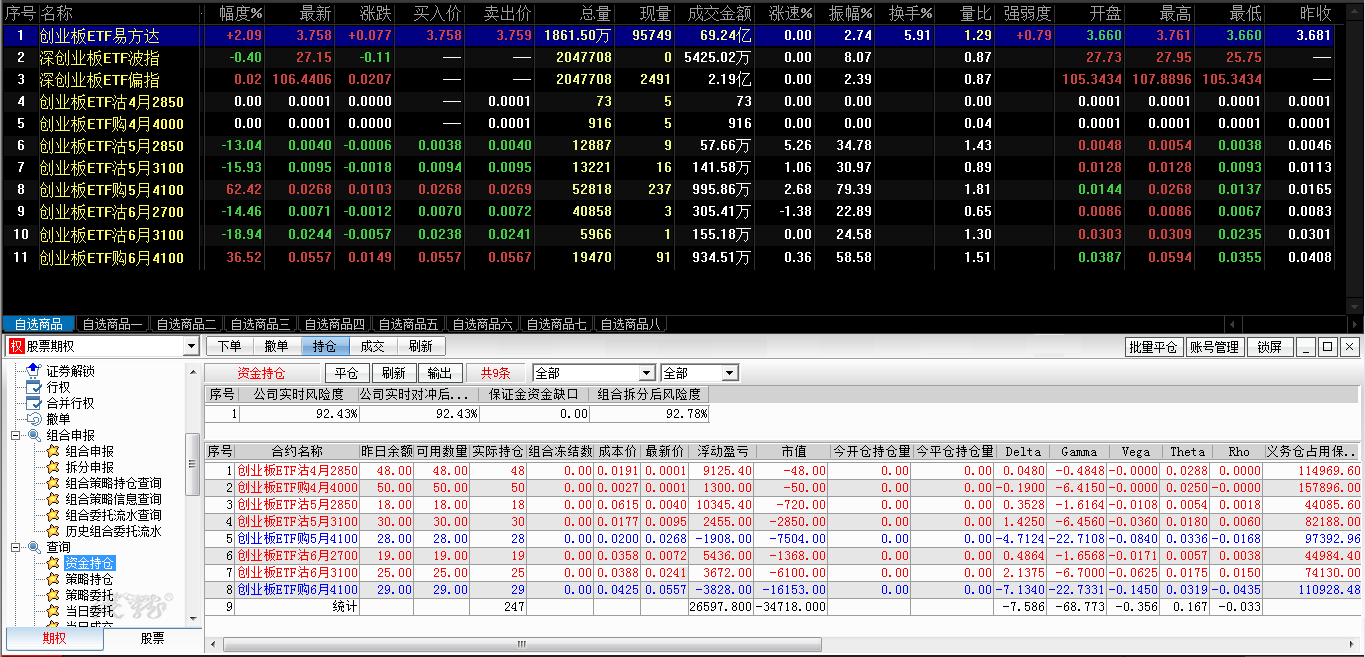Collapse the 查询 tree node
1365x657 pixels.
(16, 548)
